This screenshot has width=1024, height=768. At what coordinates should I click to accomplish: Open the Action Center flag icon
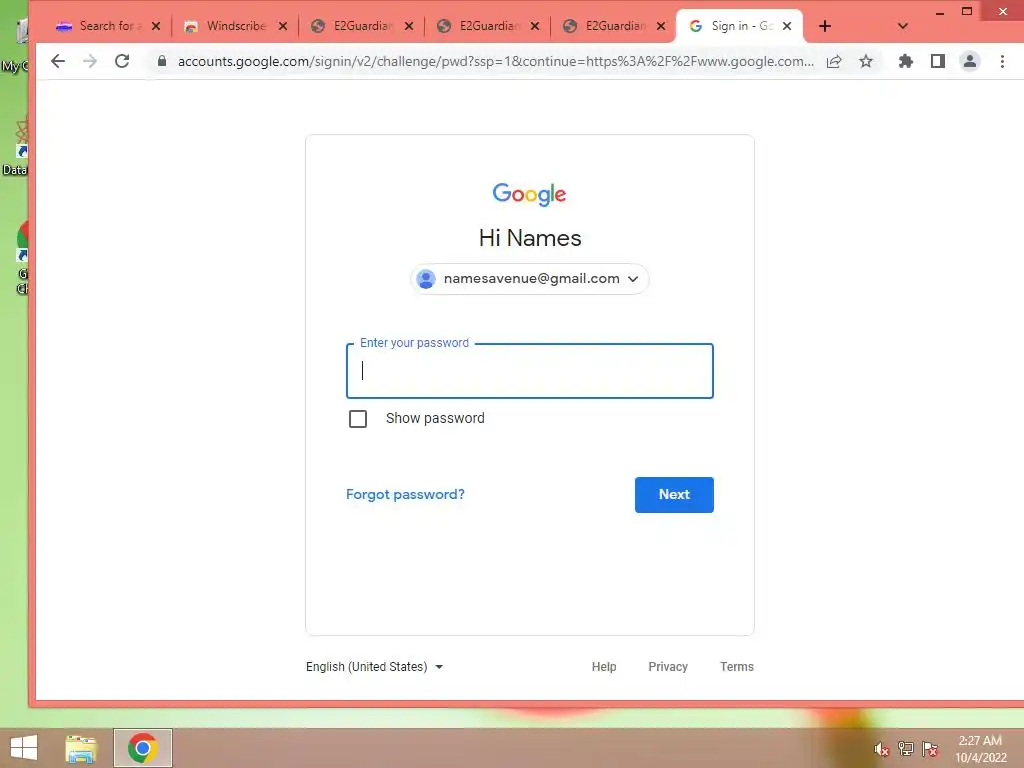(x=930, y=749)
